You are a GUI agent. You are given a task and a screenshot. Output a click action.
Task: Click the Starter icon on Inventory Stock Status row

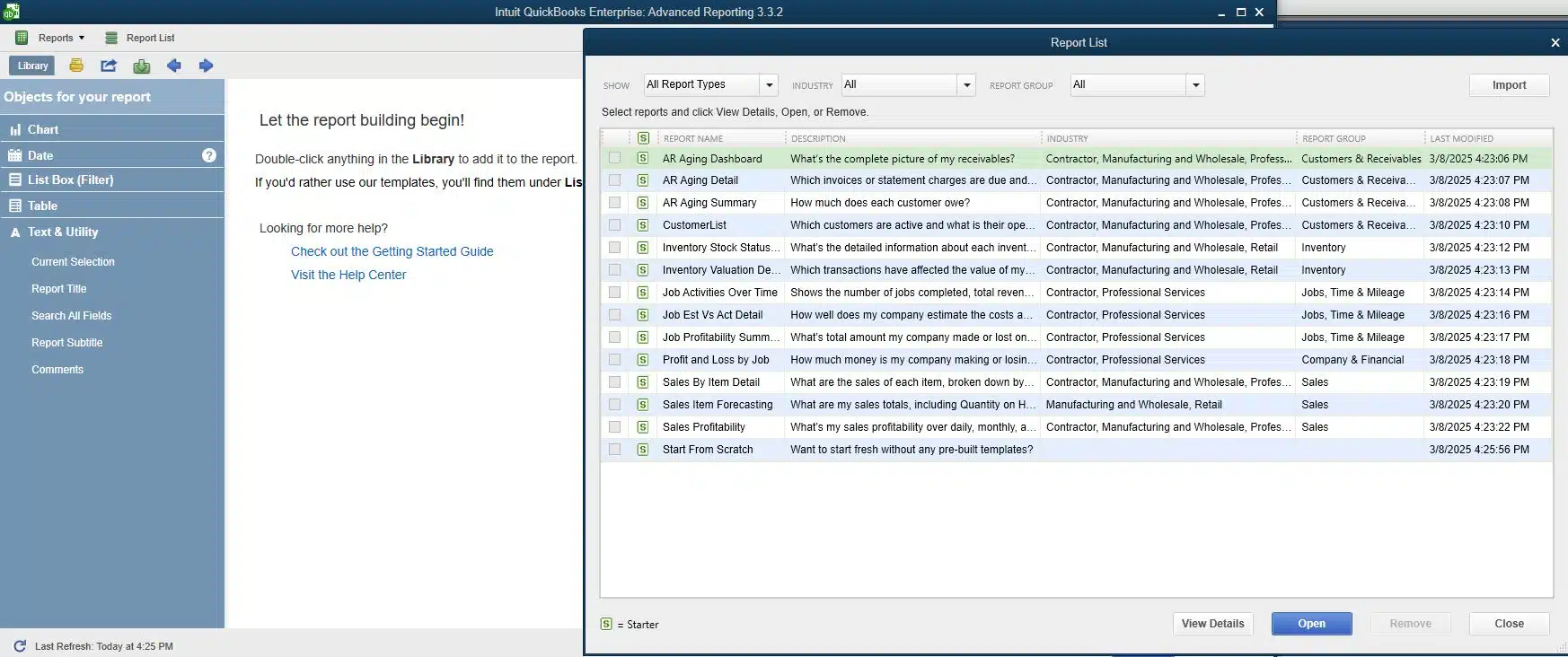click(x=643, y=248)
